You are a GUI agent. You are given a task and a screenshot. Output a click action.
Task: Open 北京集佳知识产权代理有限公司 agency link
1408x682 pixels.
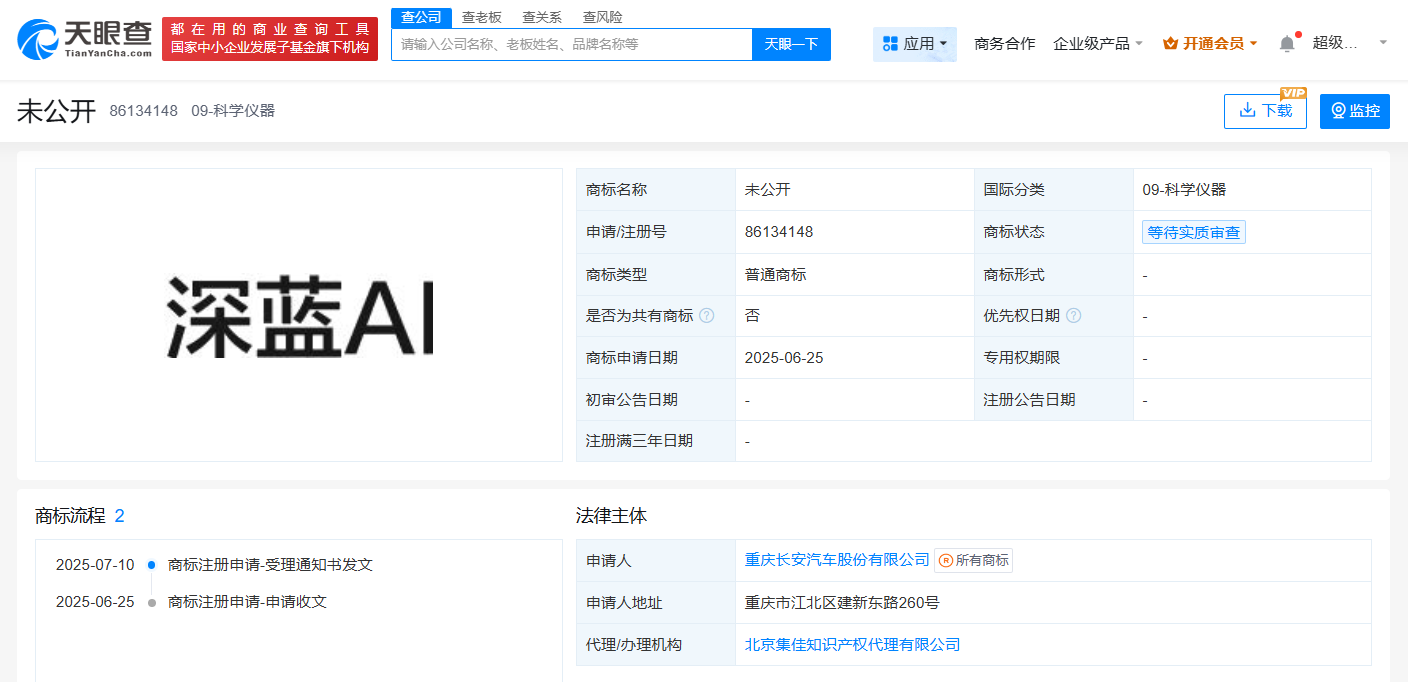click(852, 645)
